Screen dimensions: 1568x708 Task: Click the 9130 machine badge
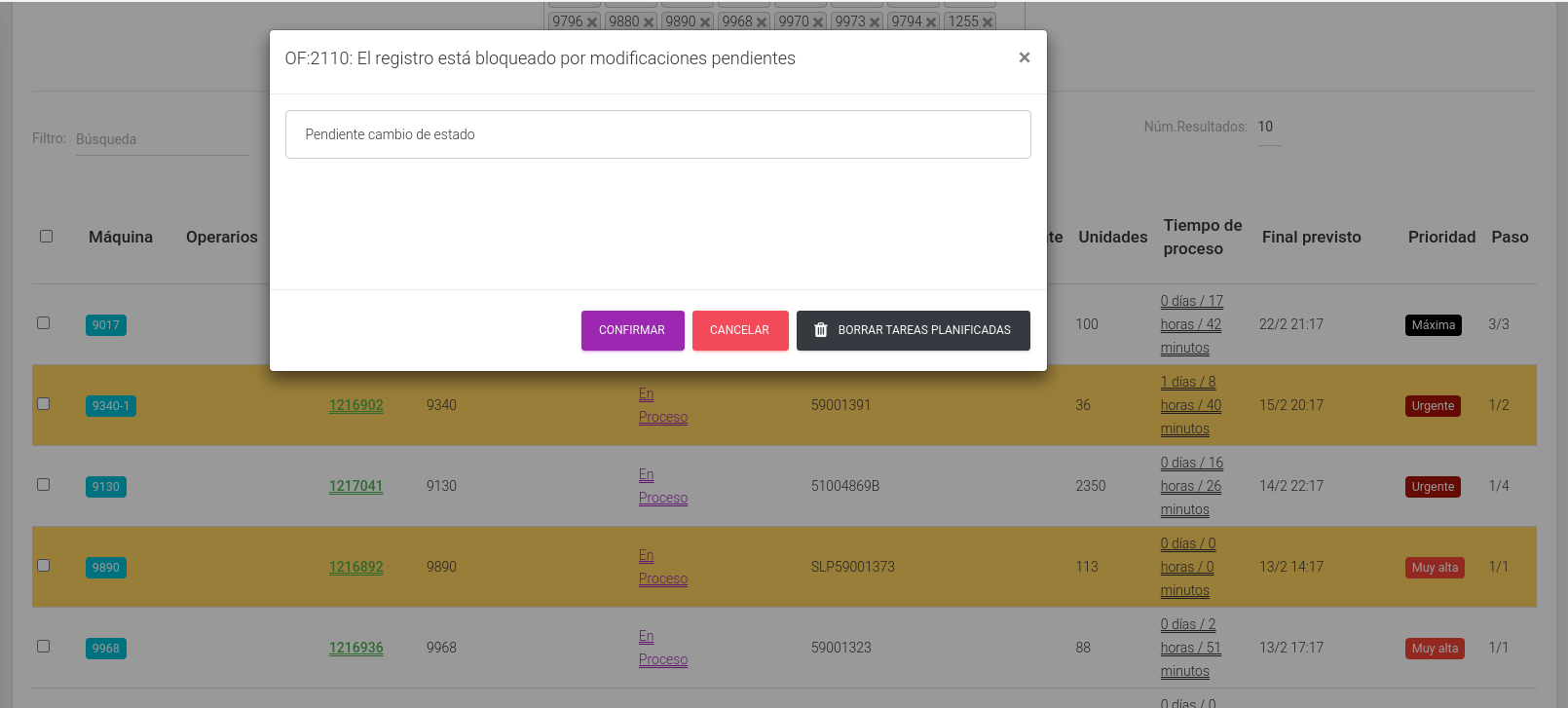pyautogui.click(x=106, y=487)
